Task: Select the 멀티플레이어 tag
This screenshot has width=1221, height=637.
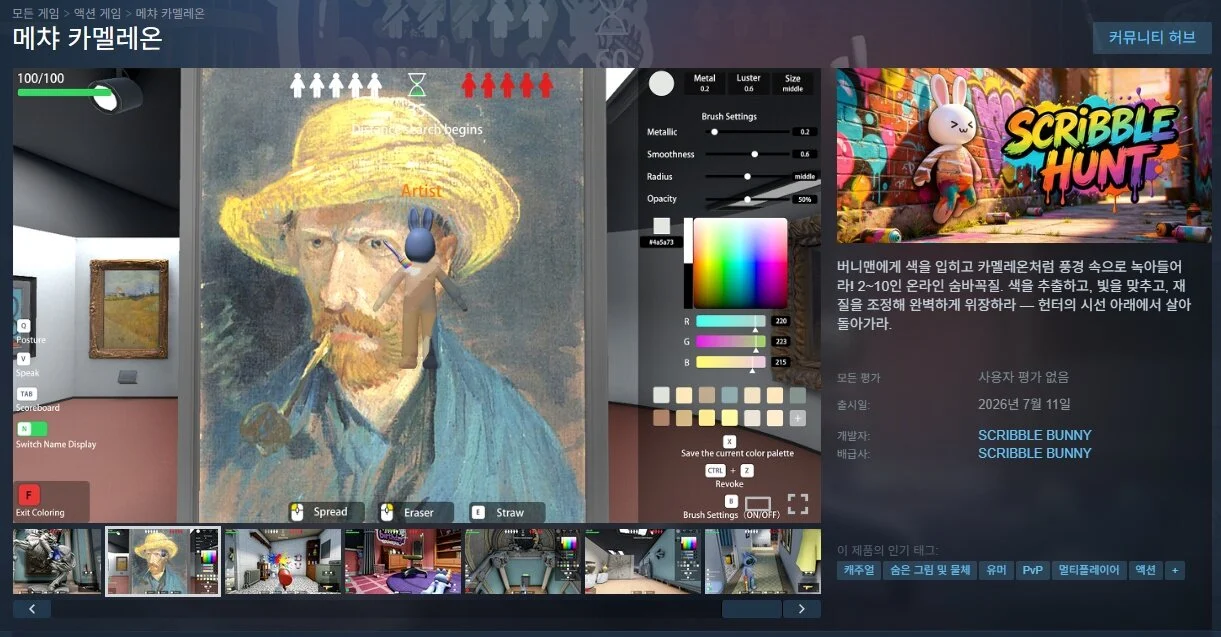Action: 1088,570
